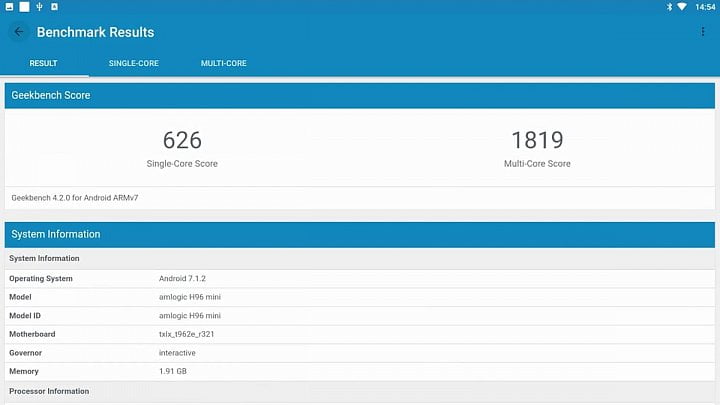Select the Operating System label
720x405 pixels.
41,279
